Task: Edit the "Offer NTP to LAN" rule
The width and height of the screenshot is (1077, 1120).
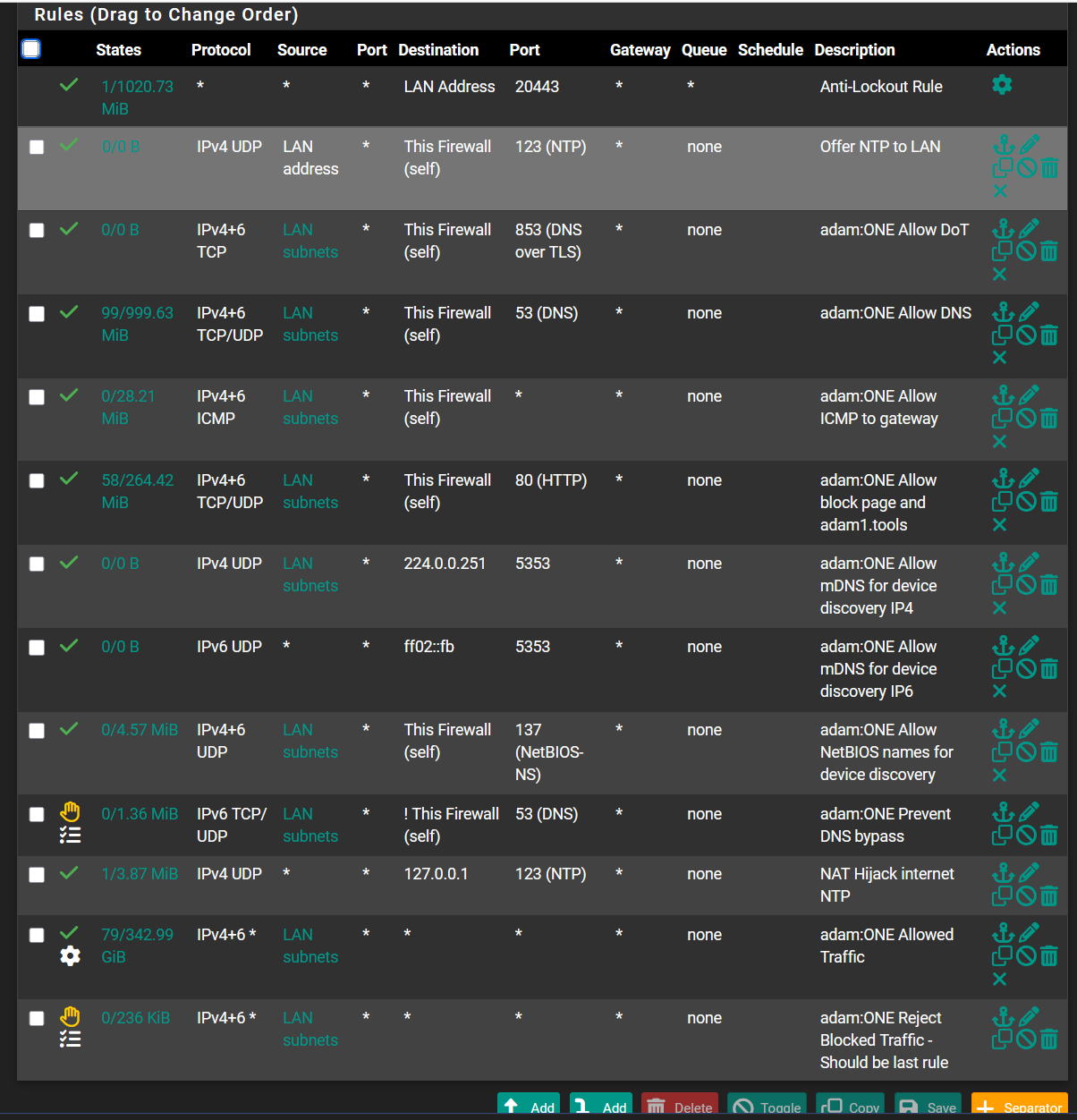Action: (1029, 143)
